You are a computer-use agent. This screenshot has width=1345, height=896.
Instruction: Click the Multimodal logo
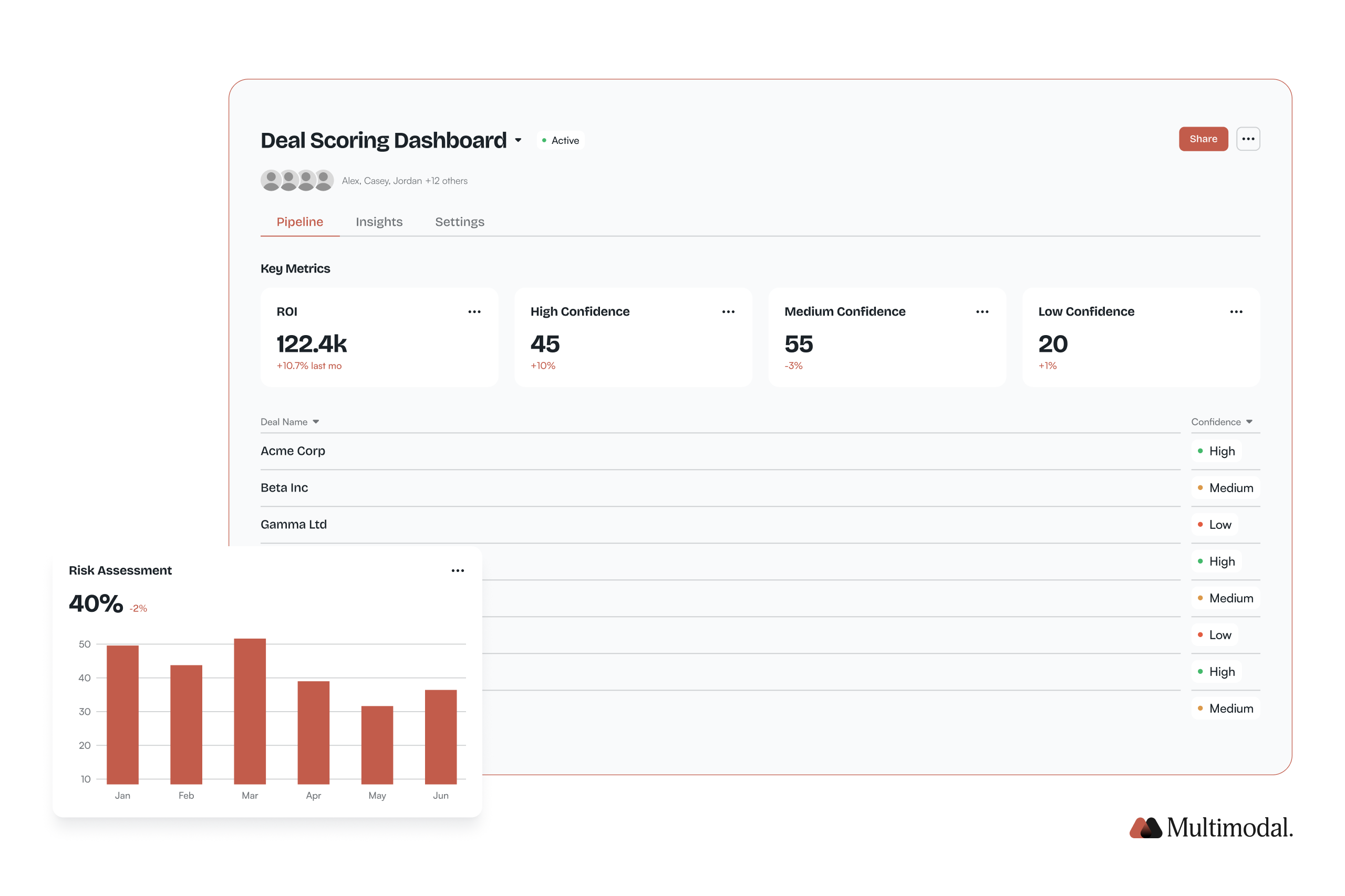point(1210,827)
